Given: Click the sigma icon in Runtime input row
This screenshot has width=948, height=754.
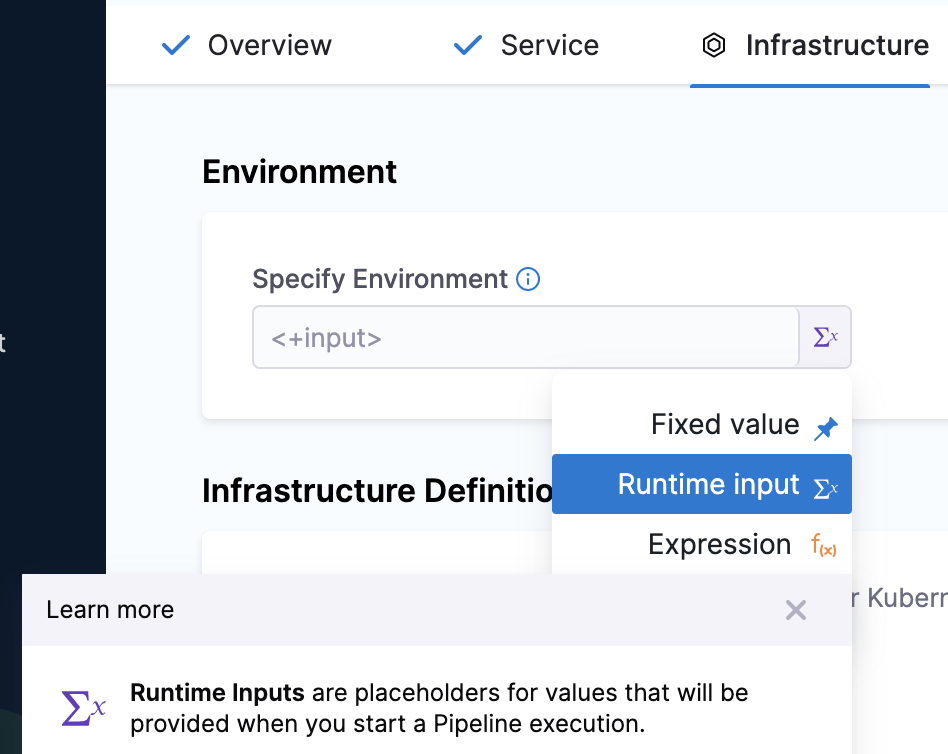Looking at the screenshot, I should click(x=825, y=488).
